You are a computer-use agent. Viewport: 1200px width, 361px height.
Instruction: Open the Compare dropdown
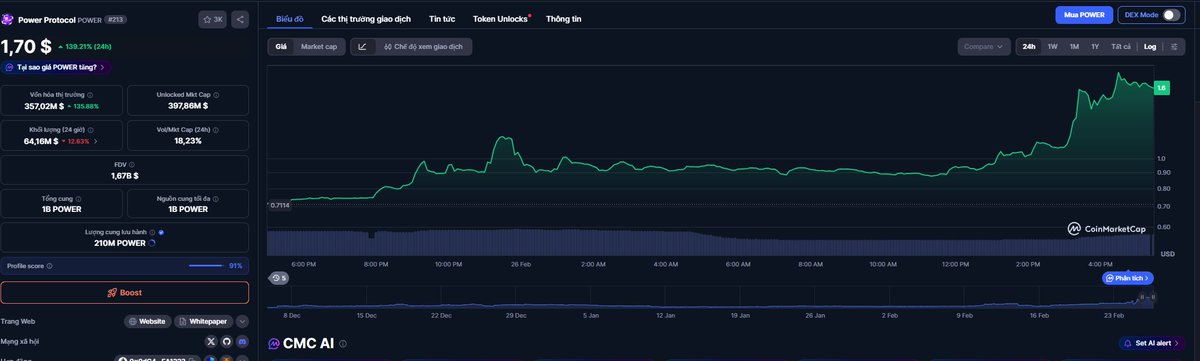pos(983,47)
